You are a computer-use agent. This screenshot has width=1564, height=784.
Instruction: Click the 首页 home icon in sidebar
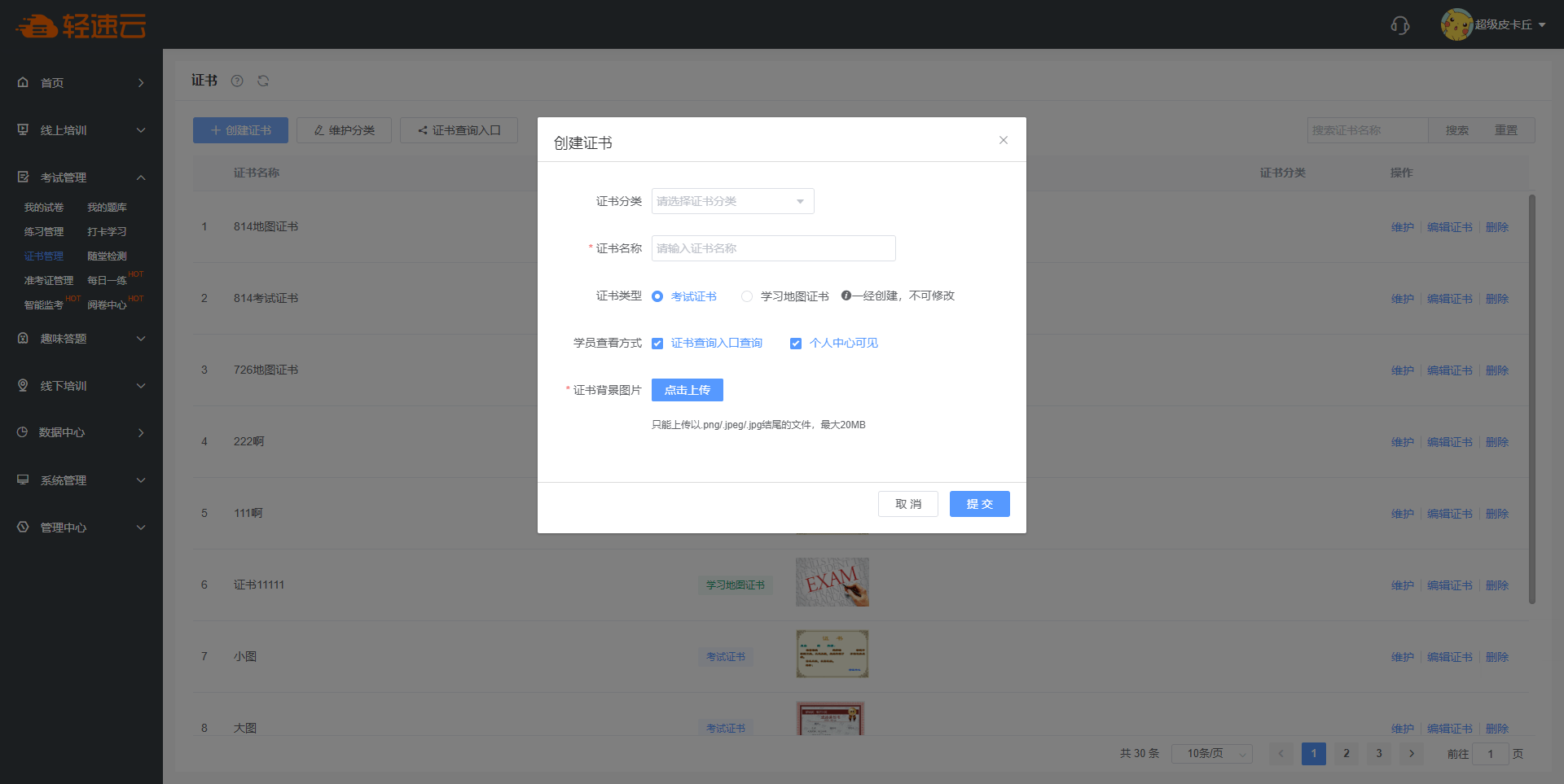[23, 82]
